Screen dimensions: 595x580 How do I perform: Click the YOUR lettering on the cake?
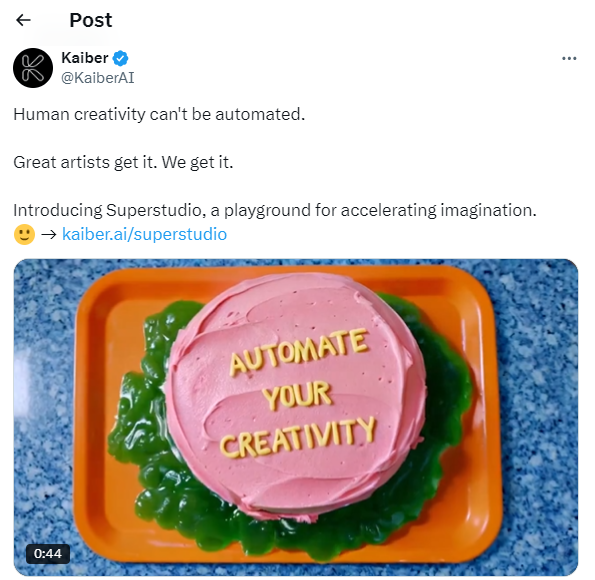click(297, 395)
